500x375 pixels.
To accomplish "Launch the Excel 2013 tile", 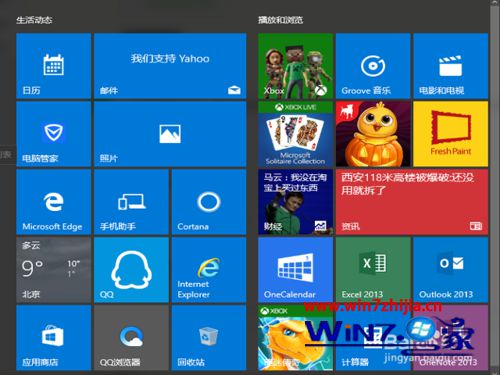I will pyautogui.click(x=373, y=270).
